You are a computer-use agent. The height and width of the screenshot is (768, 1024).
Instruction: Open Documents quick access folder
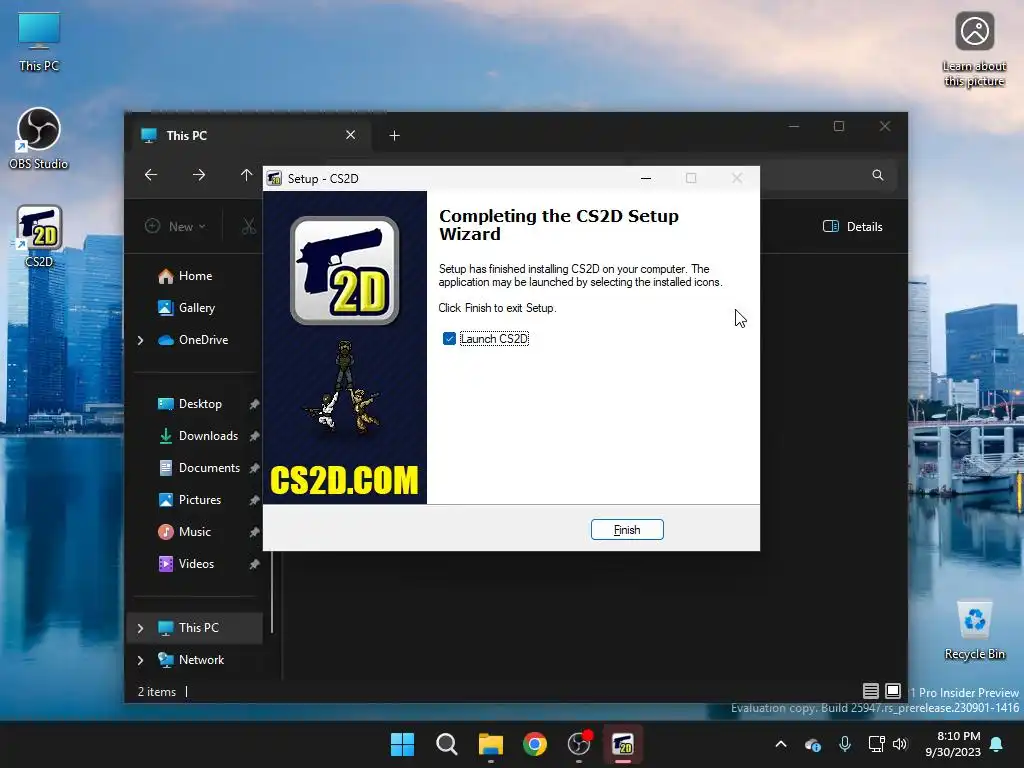click(x=209, y=468)
